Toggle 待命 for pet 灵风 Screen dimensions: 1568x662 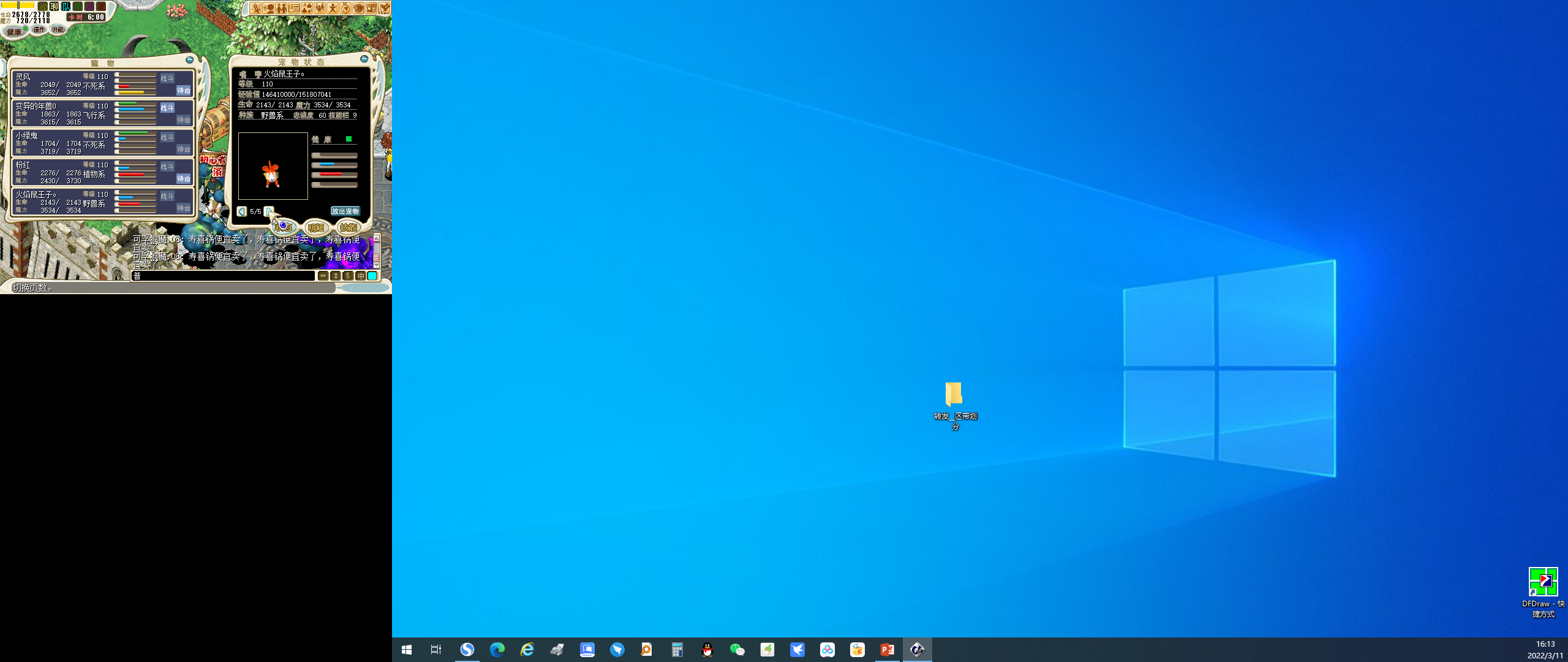click(184, 90)
